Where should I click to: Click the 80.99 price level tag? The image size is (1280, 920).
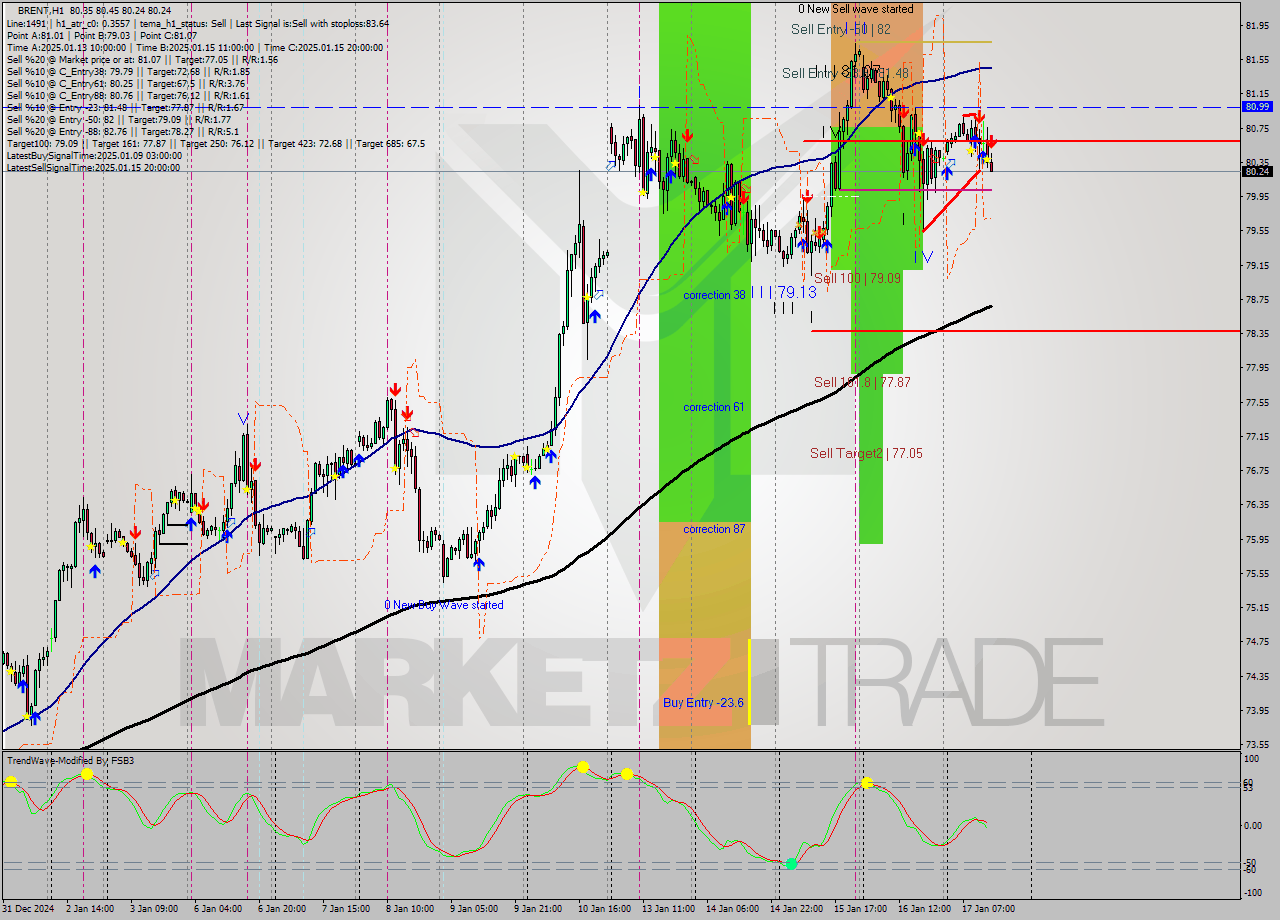(1257, 106)
